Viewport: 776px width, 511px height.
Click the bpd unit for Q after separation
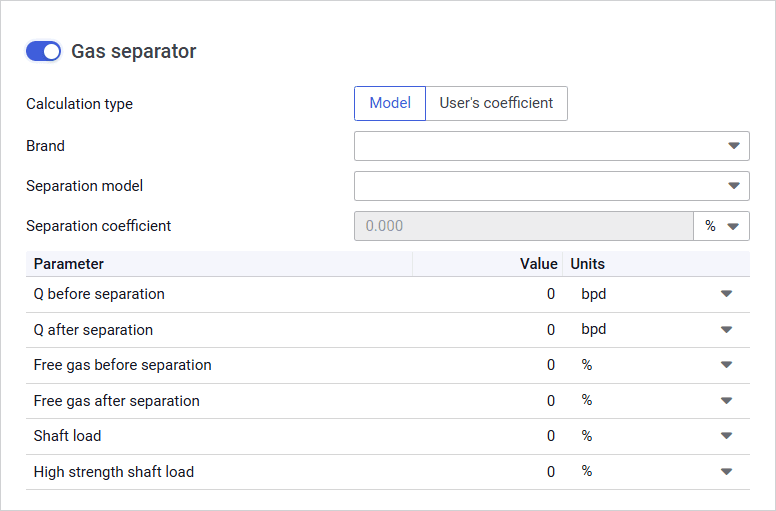pos(594,330)
